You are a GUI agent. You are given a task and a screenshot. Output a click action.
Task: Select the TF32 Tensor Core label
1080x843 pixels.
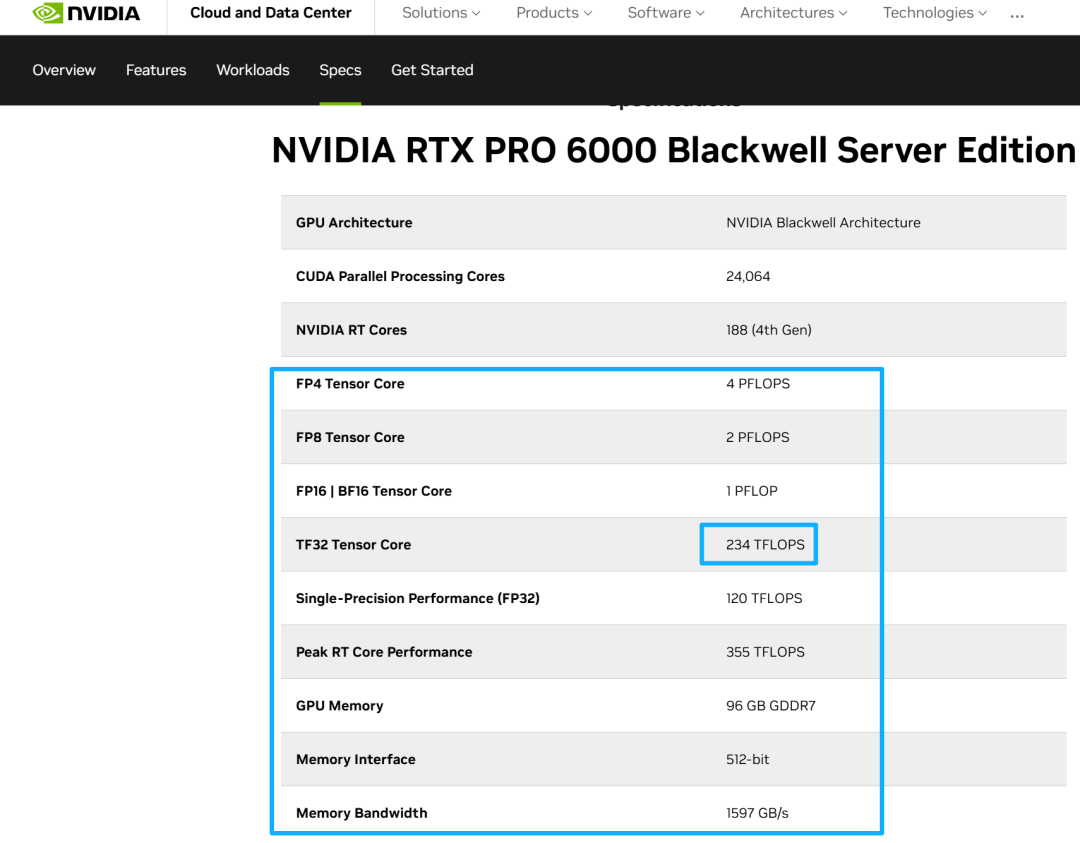[x=353, y=545]
